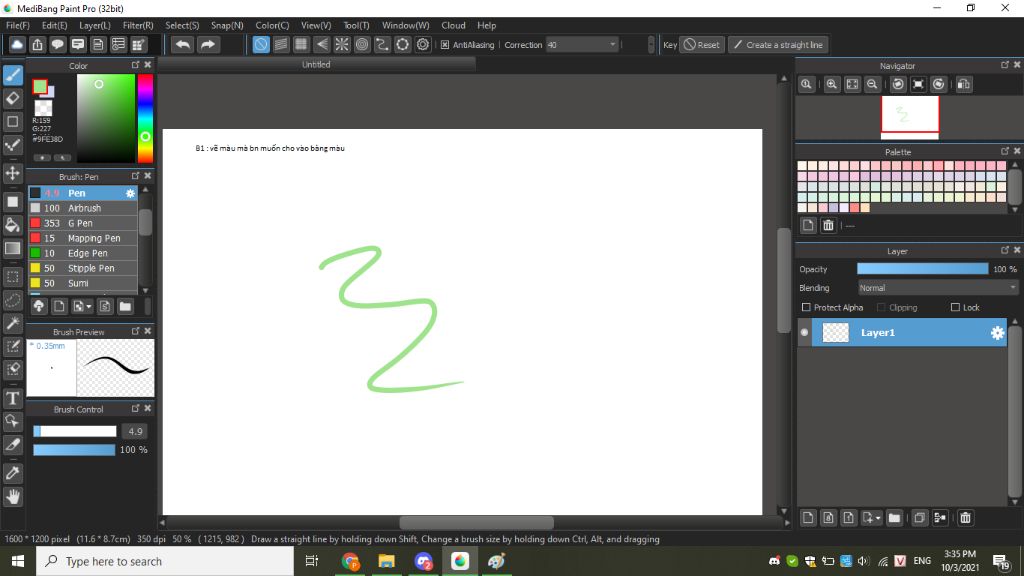
Task: Select the Edge Pen brush
Action: click(83, 253)
